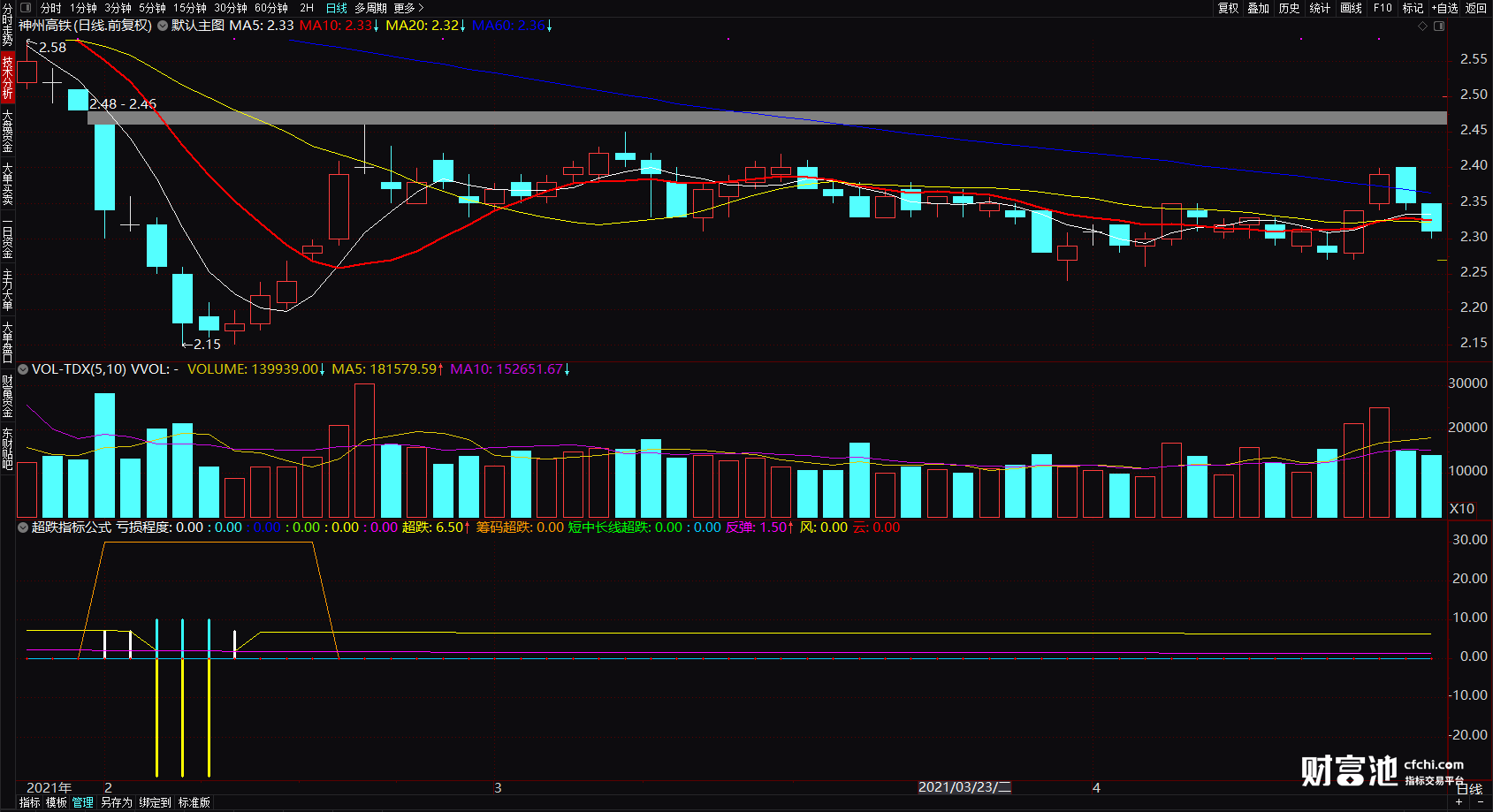Screen dimensions: 1493x812
Task: Activate the 画线 drawing tool button
Action: point(1351,8)
